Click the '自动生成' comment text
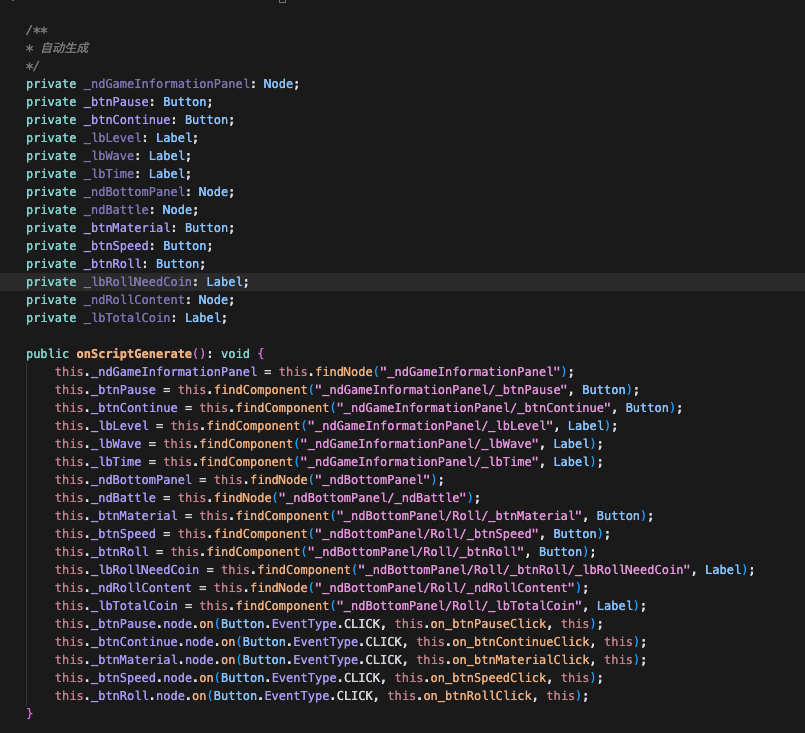805x733 pixels. (x=65, y=48)
